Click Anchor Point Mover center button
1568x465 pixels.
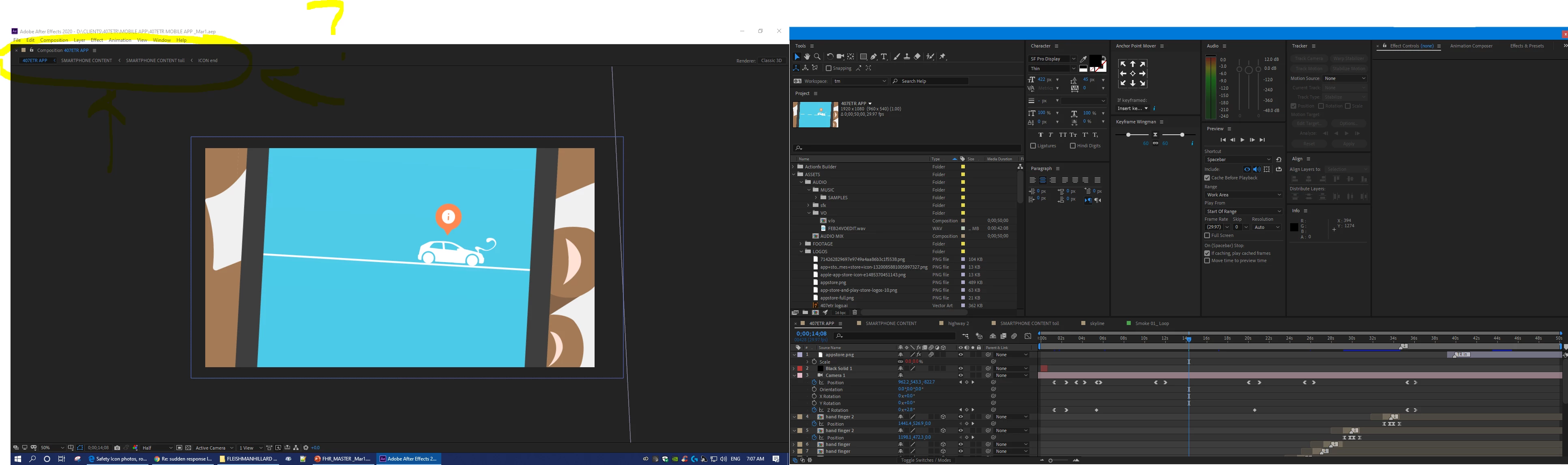point(1132,74)
